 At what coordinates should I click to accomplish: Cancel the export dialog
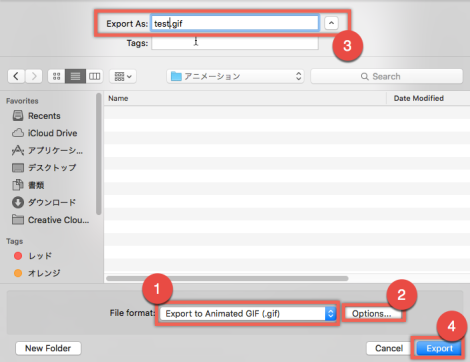click(389, 348)
